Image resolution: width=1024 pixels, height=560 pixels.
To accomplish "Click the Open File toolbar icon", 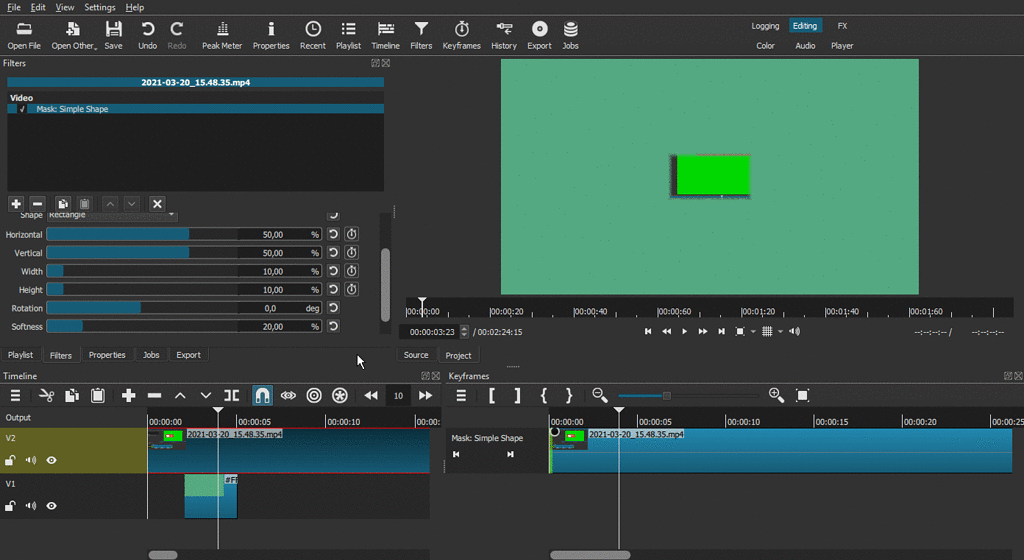I will click(x=24, y=35).
